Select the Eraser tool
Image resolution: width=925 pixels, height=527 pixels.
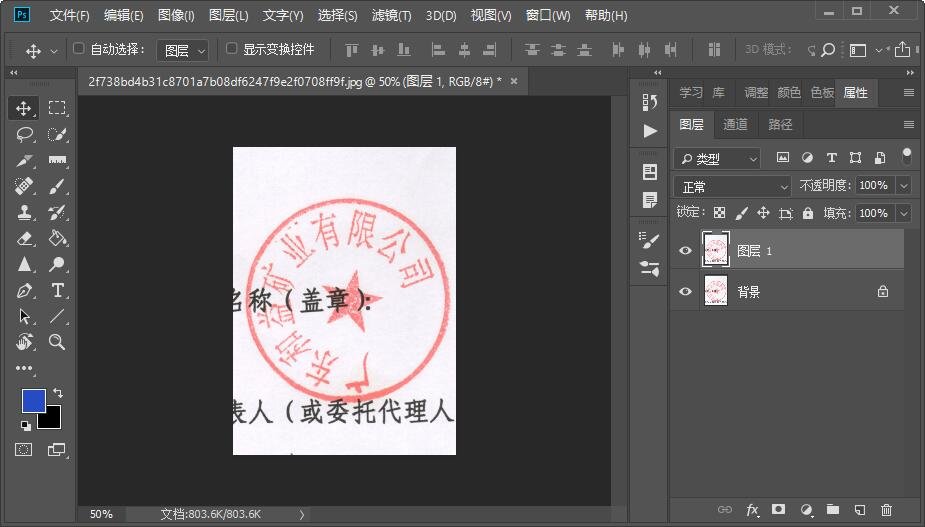(24, 238)
